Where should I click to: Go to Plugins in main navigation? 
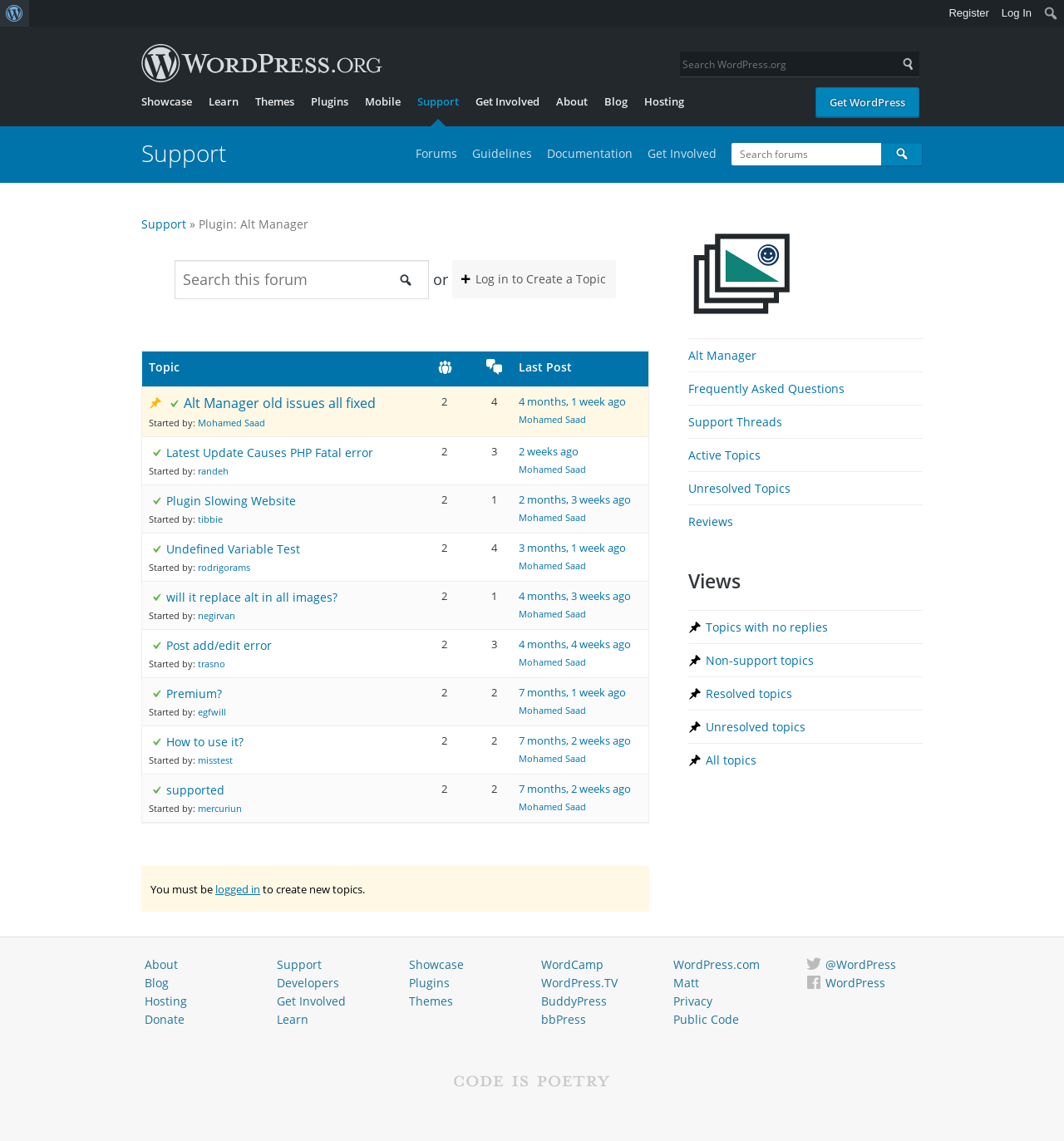pyautogui.click(x=329, y=101)
